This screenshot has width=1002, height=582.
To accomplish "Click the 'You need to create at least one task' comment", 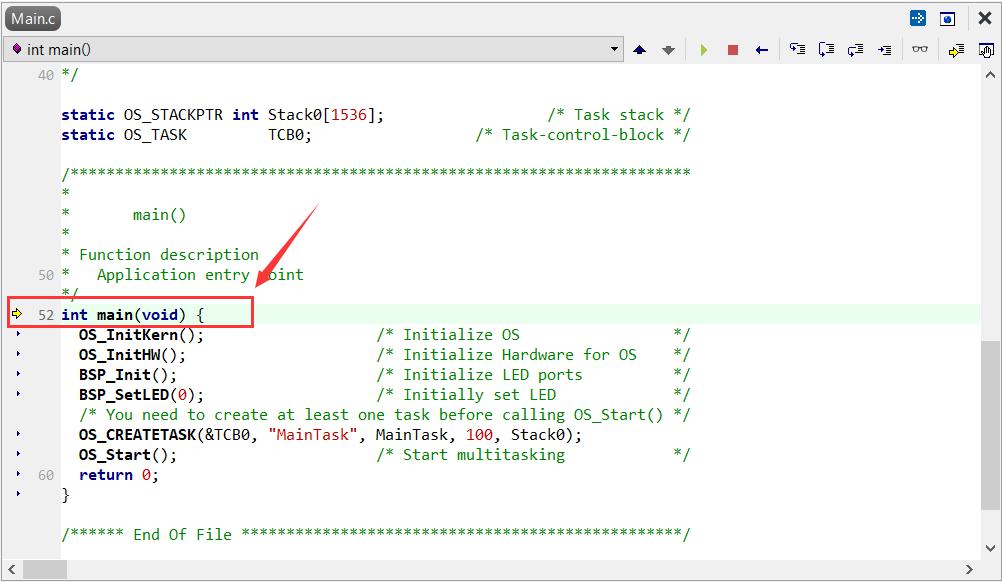I will point(385,415).
